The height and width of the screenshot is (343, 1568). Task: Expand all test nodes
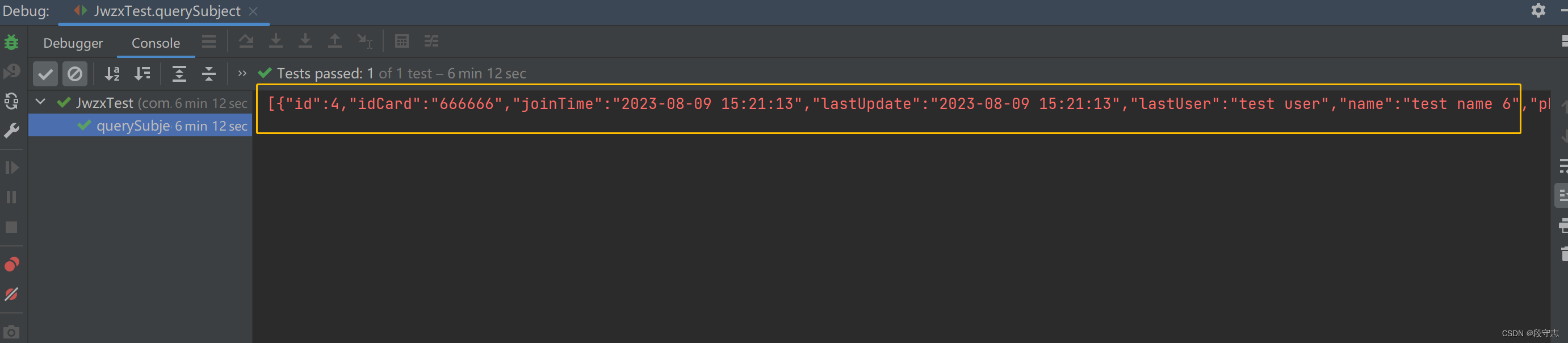179,73
